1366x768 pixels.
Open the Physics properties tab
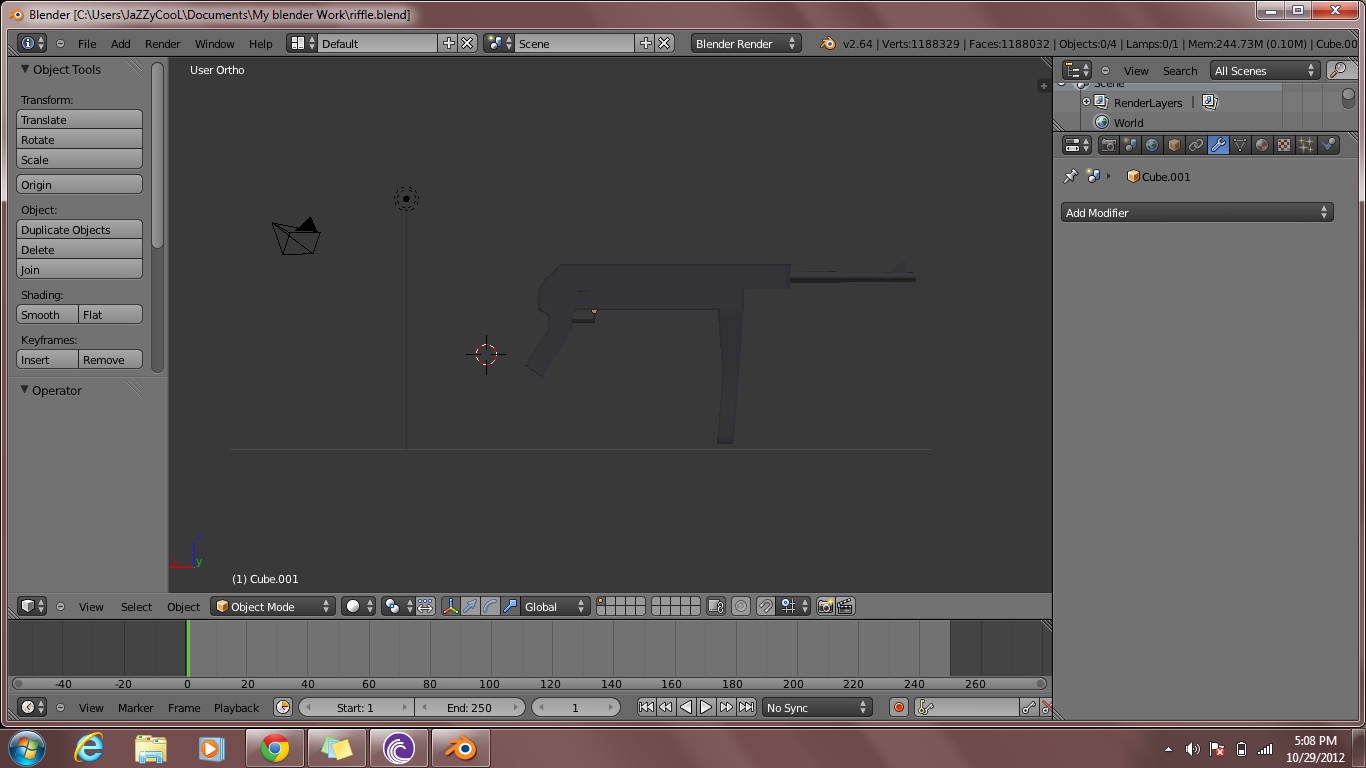(1328, 145)
